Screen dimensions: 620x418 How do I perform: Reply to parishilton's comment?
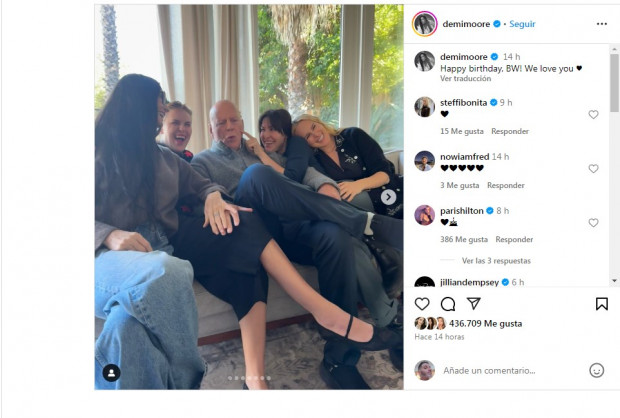point(514,240)
